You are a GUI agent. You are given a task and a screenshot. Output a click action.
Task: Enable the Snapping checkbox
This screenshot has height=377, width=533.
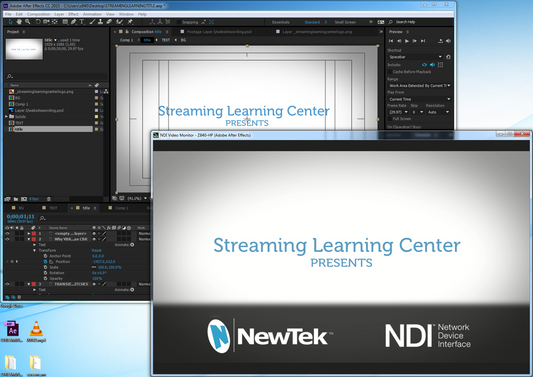179,22
